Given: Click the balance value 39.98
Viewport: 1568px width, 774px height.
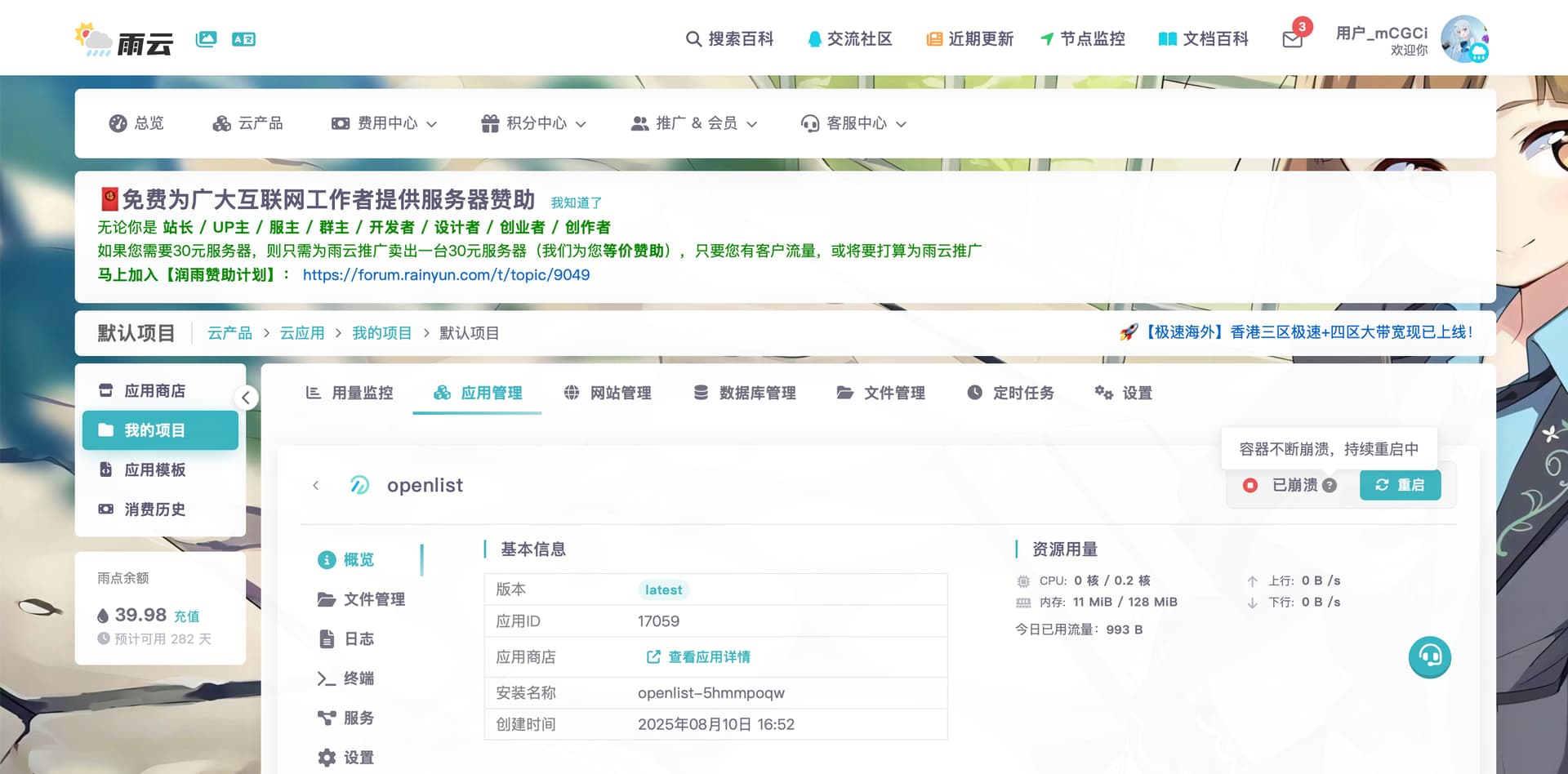Looking at the screenshot, I should [140, 615].
